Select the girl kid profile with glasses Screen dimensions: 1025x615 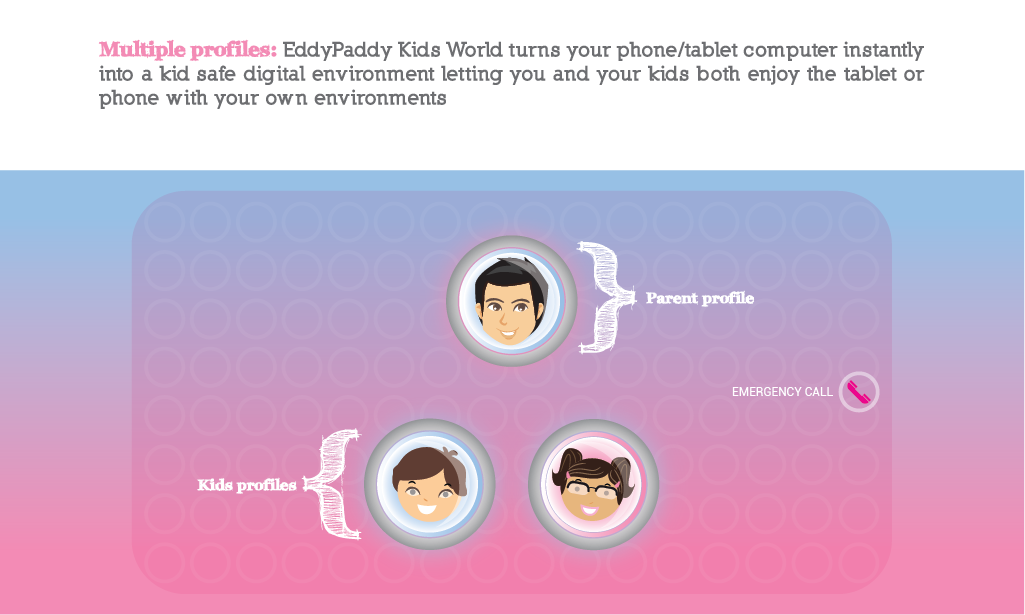[593, 484]
